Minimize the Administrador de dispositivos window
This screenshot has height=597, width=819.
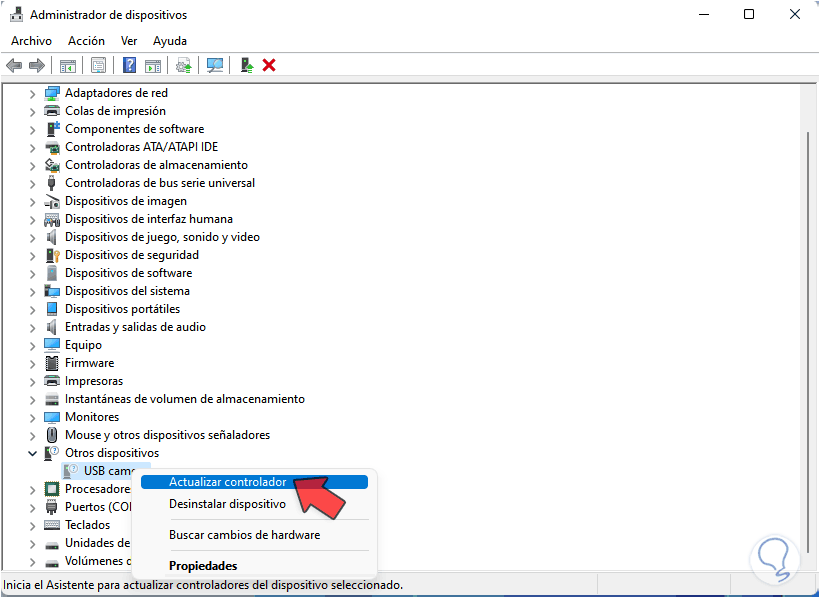704,15
